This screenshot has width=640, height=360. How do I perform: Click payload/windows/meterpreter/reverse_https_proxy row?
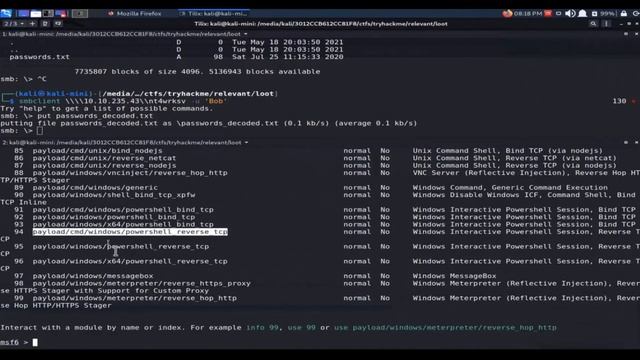pos(142,283)
